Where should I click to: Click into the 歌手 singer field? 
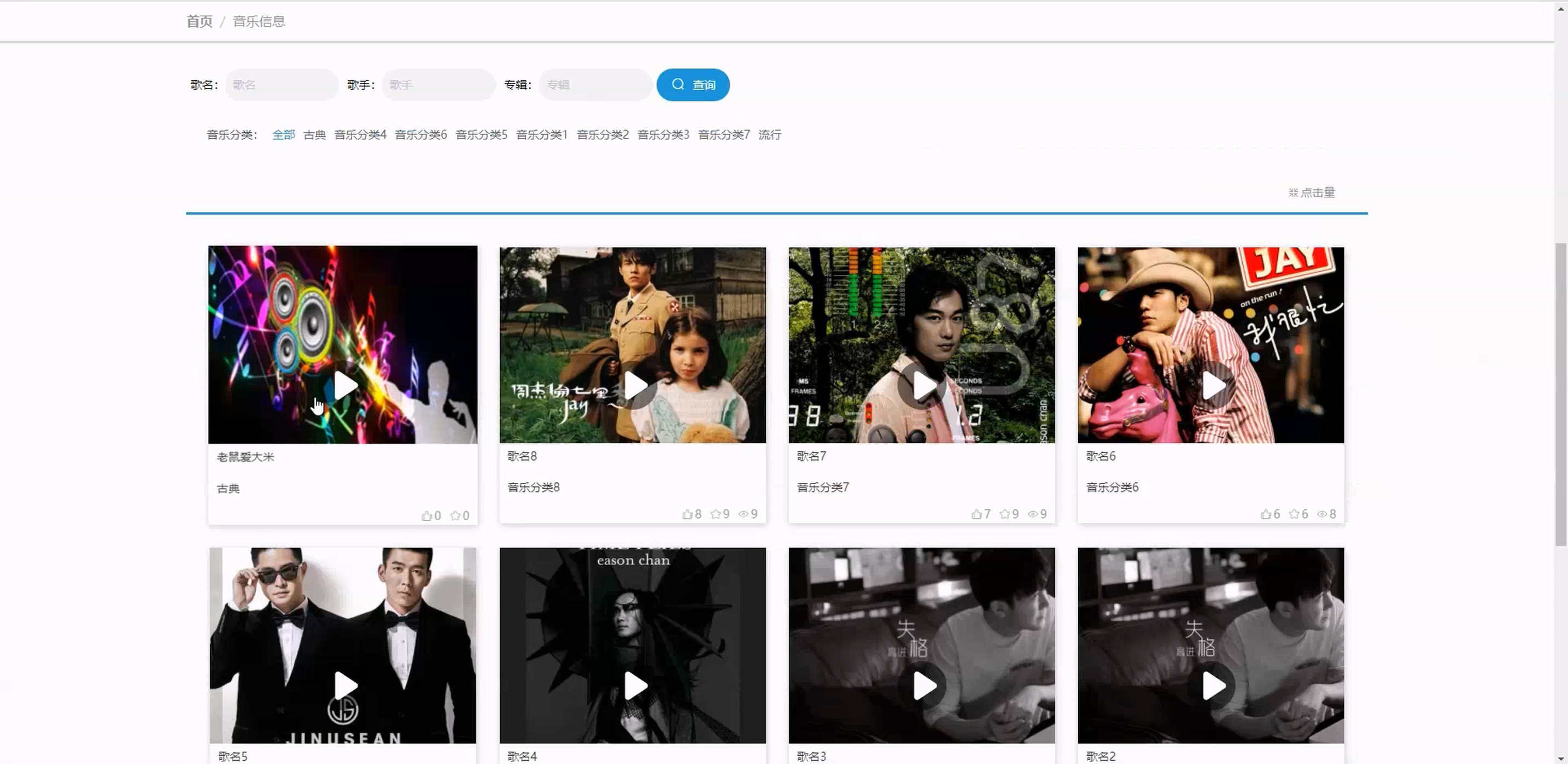[x=438, y=85]
